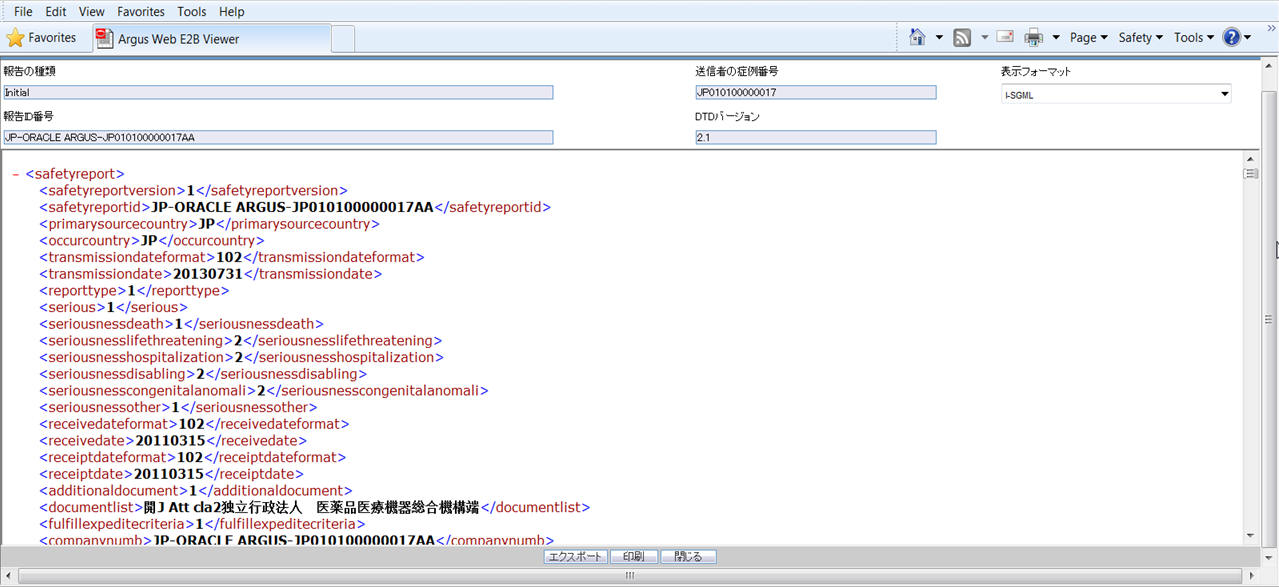This screenshot has width=1279, height=587.
Task: Click the seriousnesshospitalization line
Action: (x=241, y=357)
